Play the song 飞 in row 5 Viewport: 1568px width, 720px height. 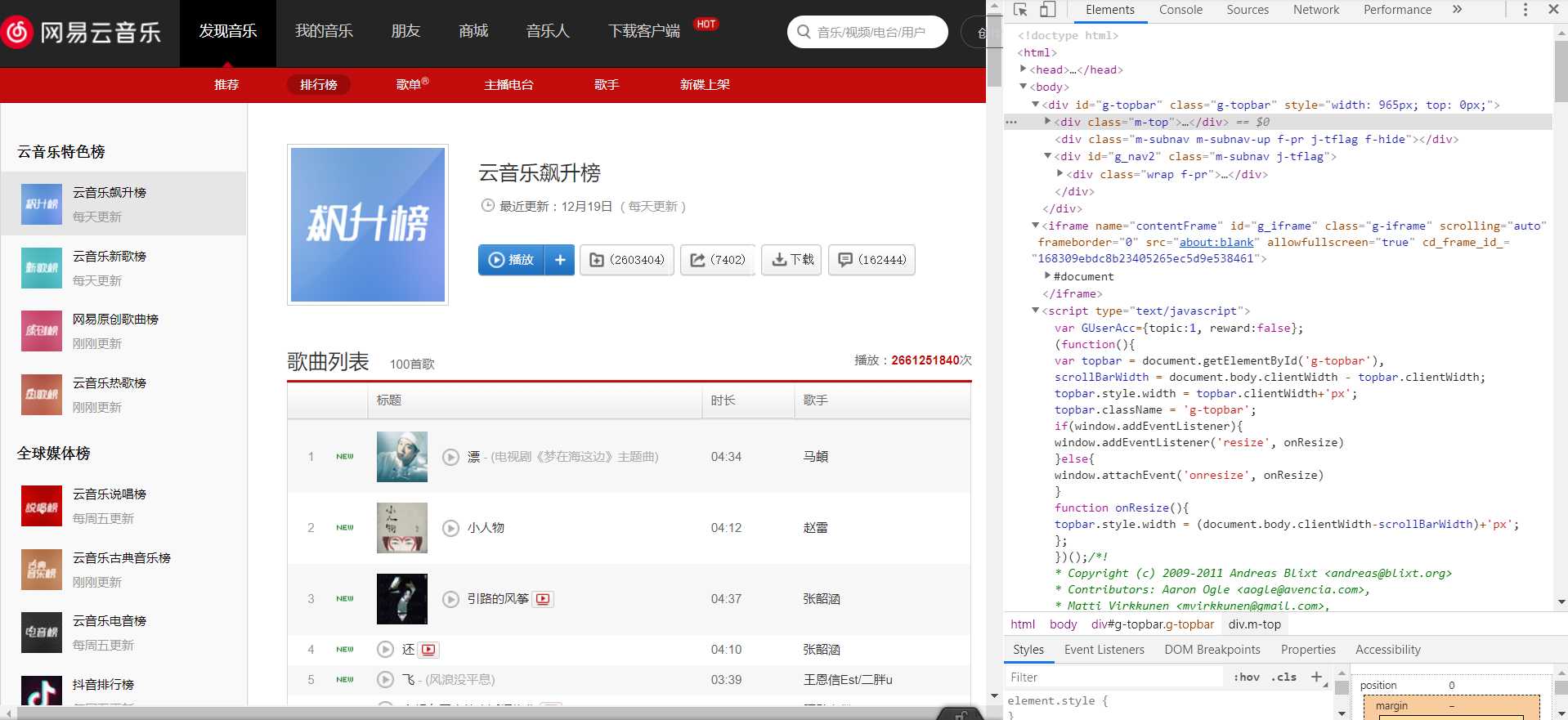tap(385, 679)
